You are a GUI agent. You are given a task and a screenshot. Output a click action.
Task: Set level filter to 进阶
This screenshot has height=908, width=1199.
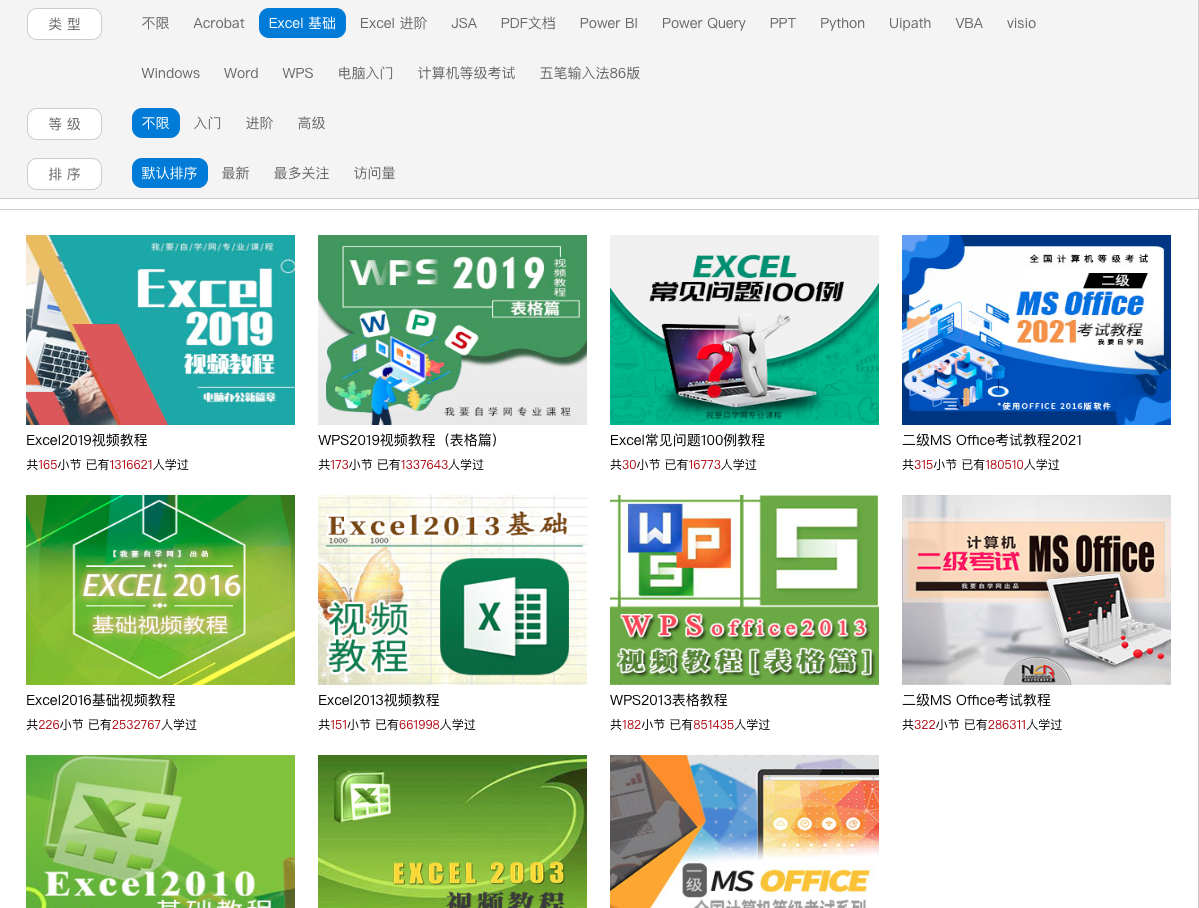coord(259,123)
